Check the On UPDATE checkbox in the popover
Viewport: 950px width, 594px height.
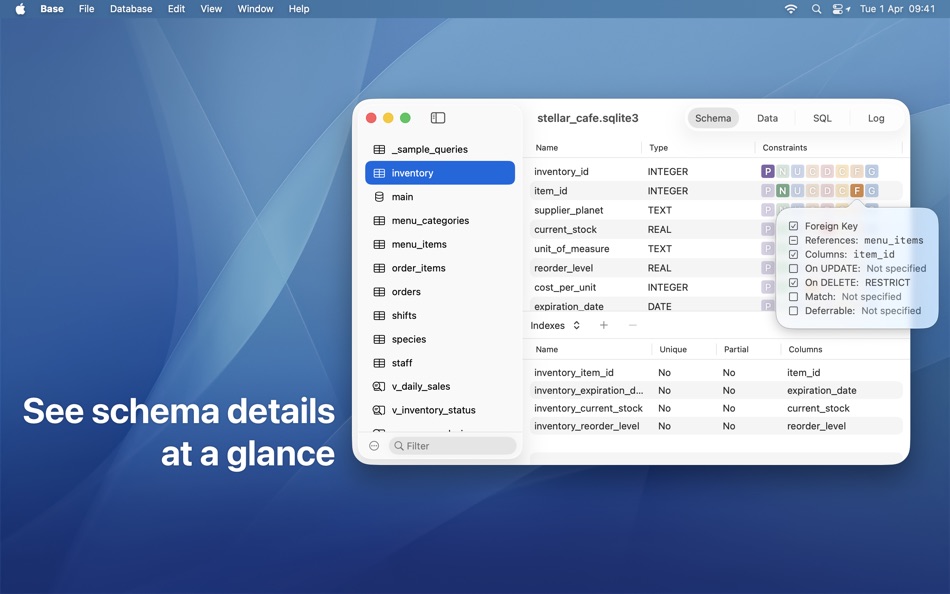tap(792, 268)
